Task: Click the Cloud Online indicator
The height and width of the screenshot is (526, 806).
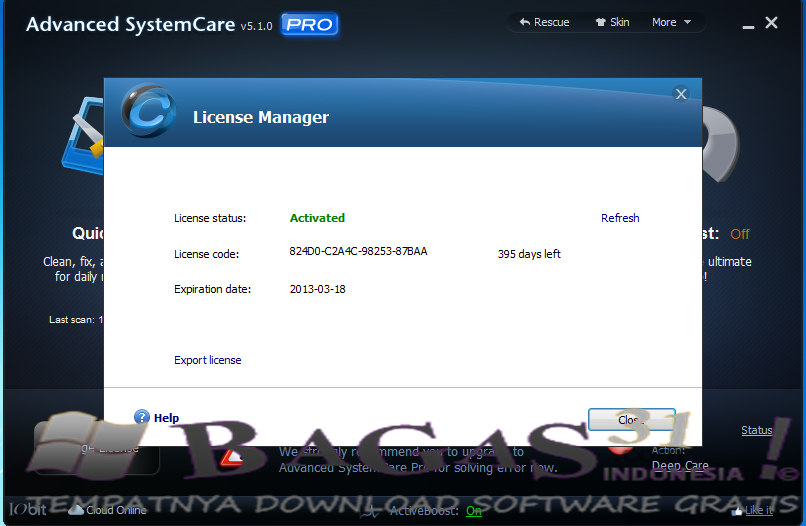Action: click(x=108, y=510)
